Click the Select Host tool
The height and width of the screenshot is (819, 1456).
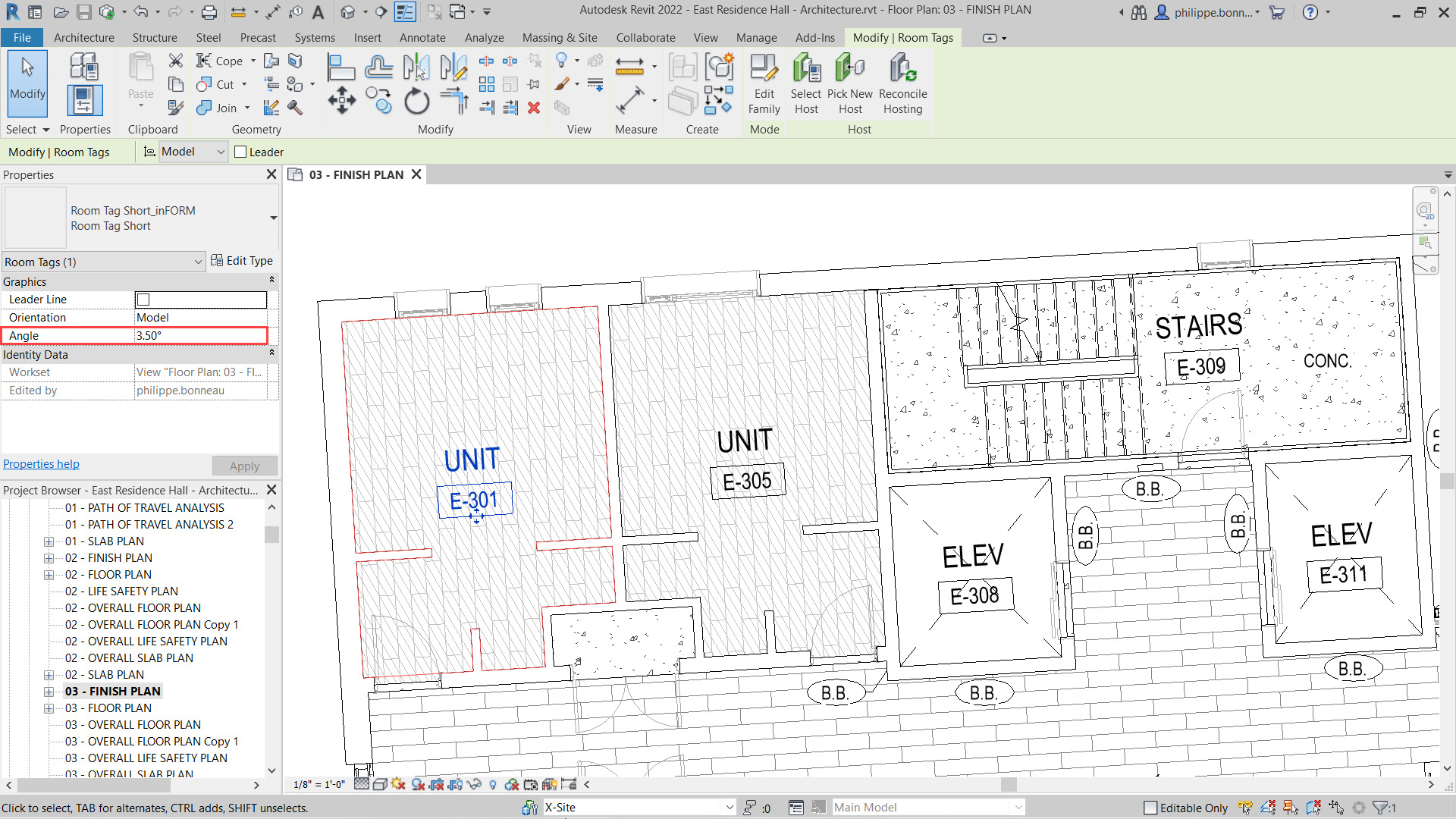[x=806, y=83]
